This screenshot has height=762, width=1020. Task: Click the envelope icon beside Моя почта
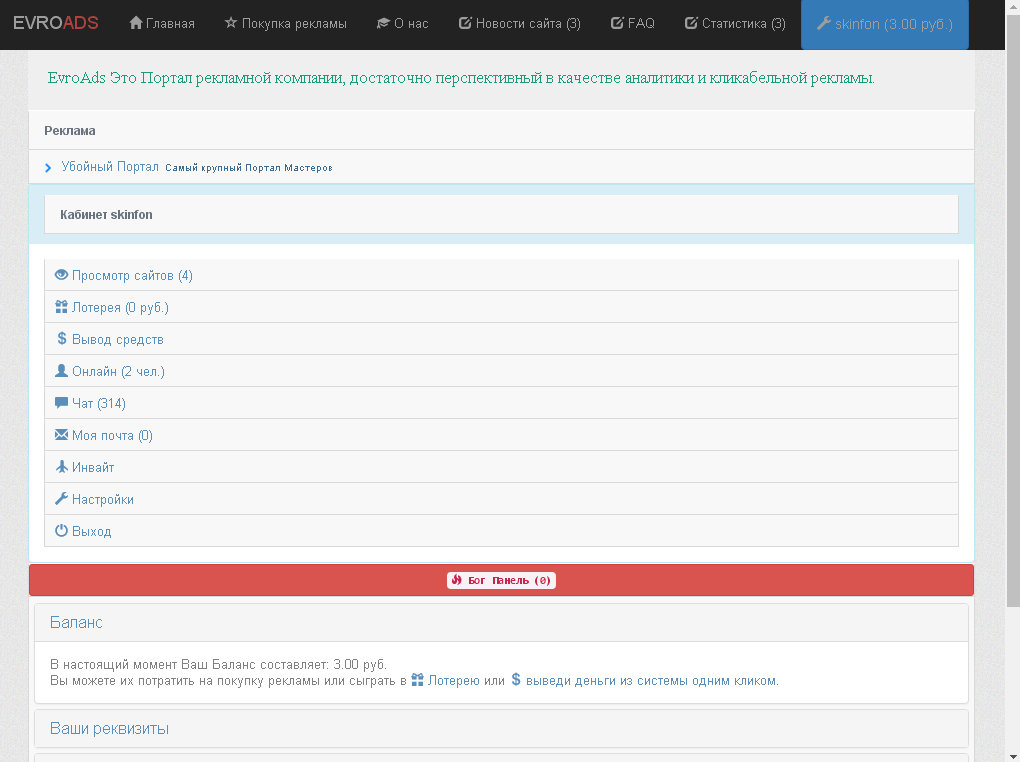tap(61, 435)
